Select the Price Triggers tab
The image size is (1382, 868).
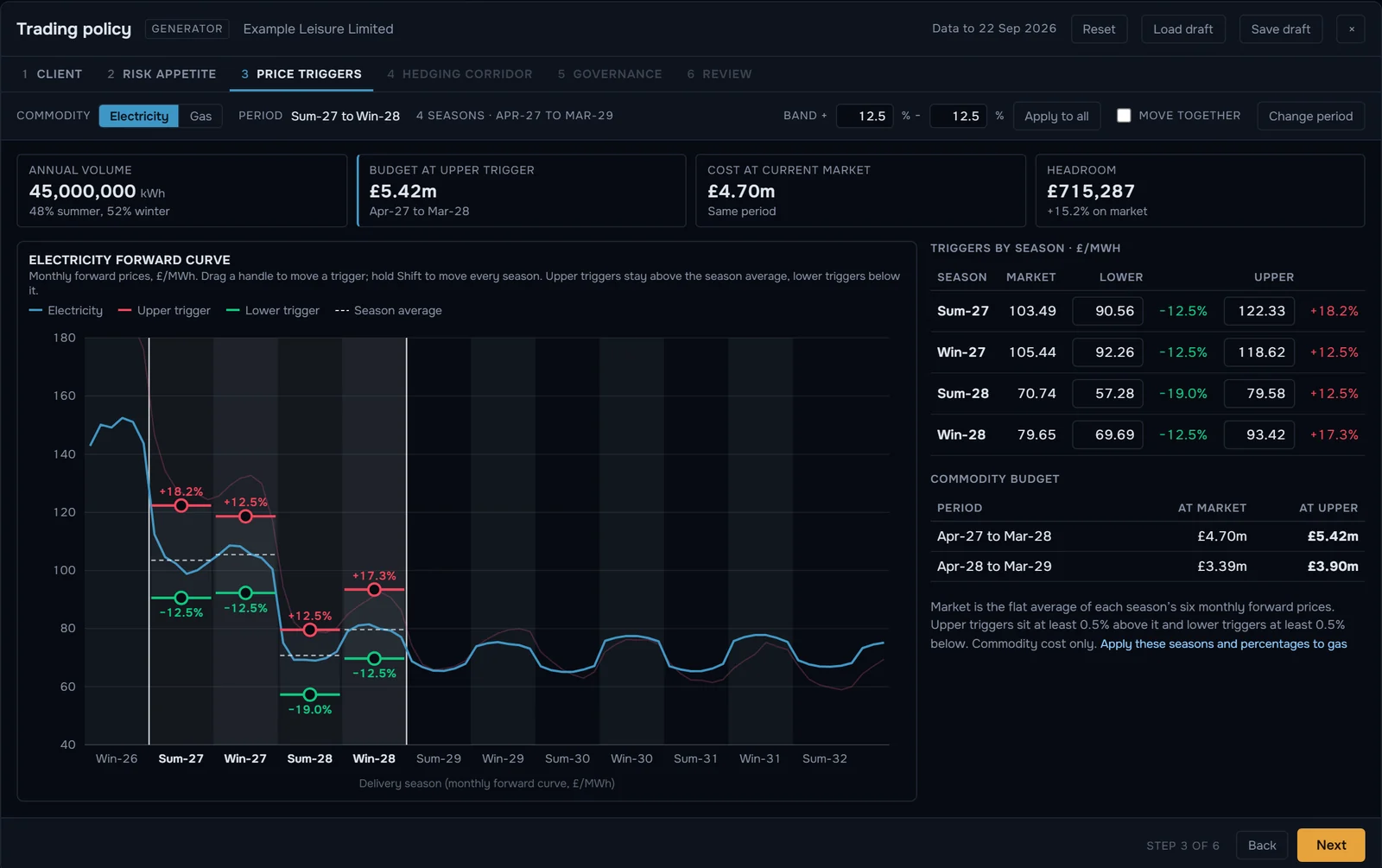[301, 74]
